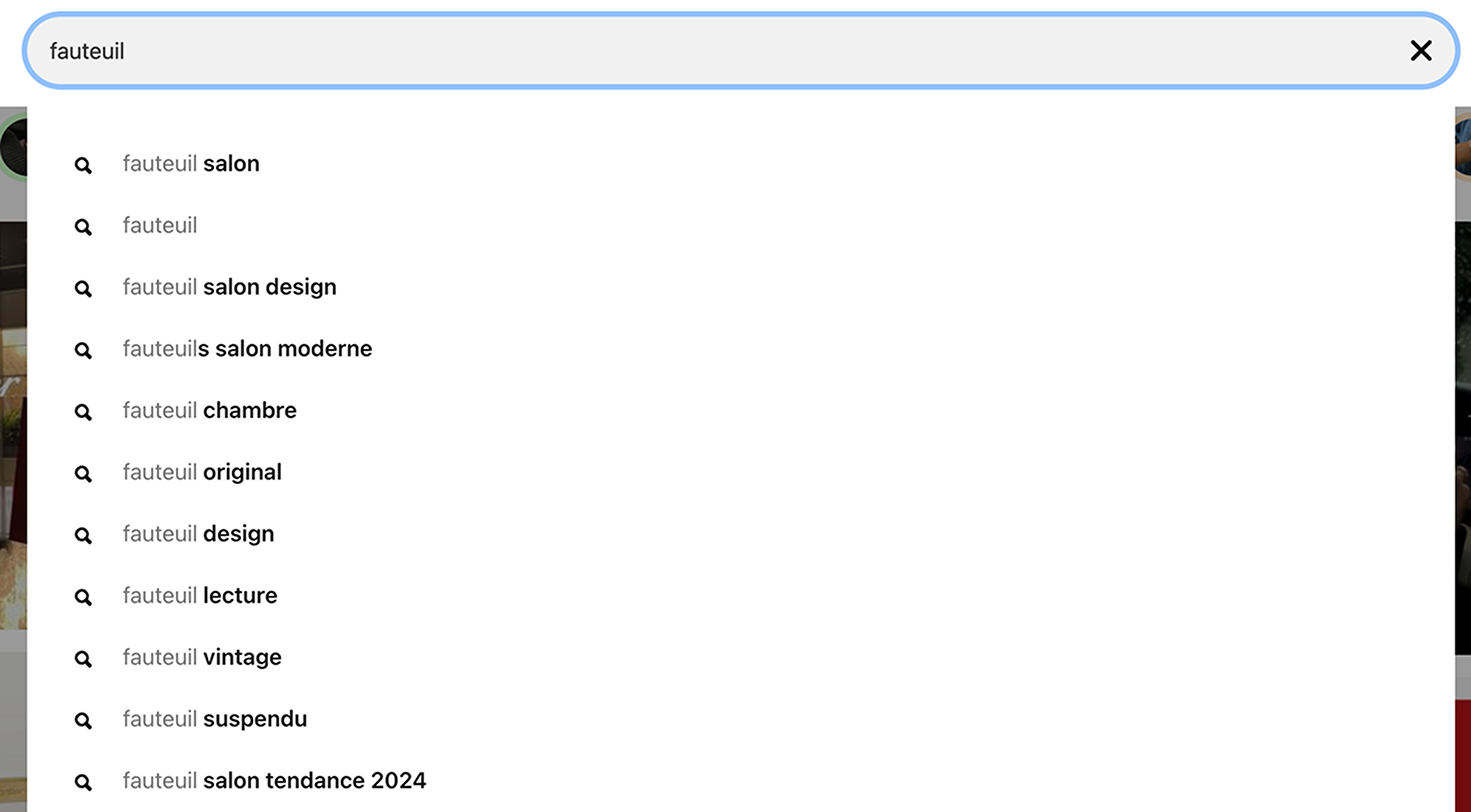Choose the "fauteuil chambre" suggestion

209,411
